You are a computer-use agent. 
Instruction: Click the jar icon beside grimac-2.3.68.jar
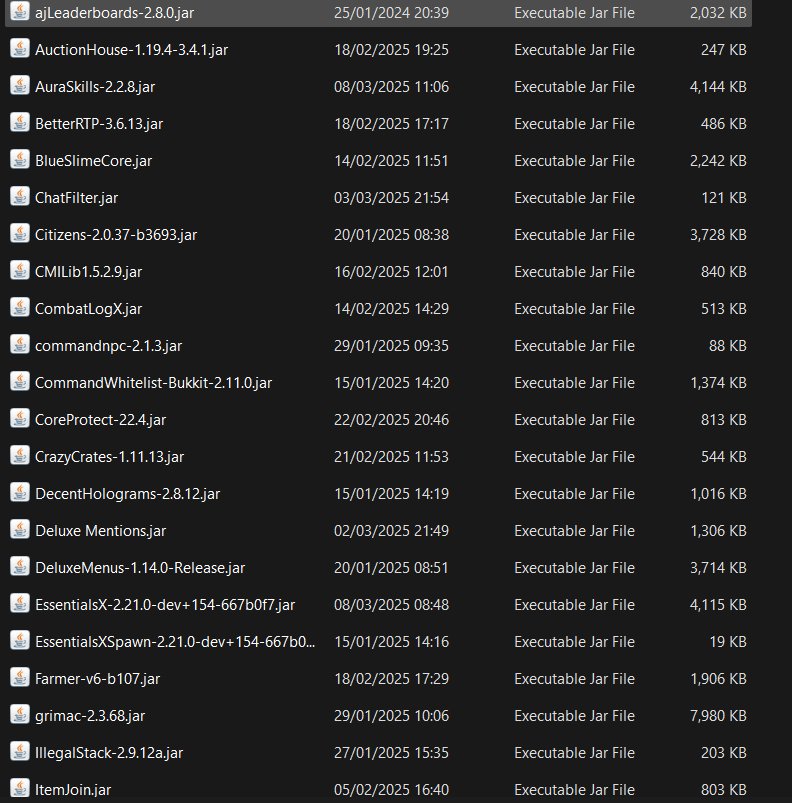pyautogui.click(x=20, y=714)
